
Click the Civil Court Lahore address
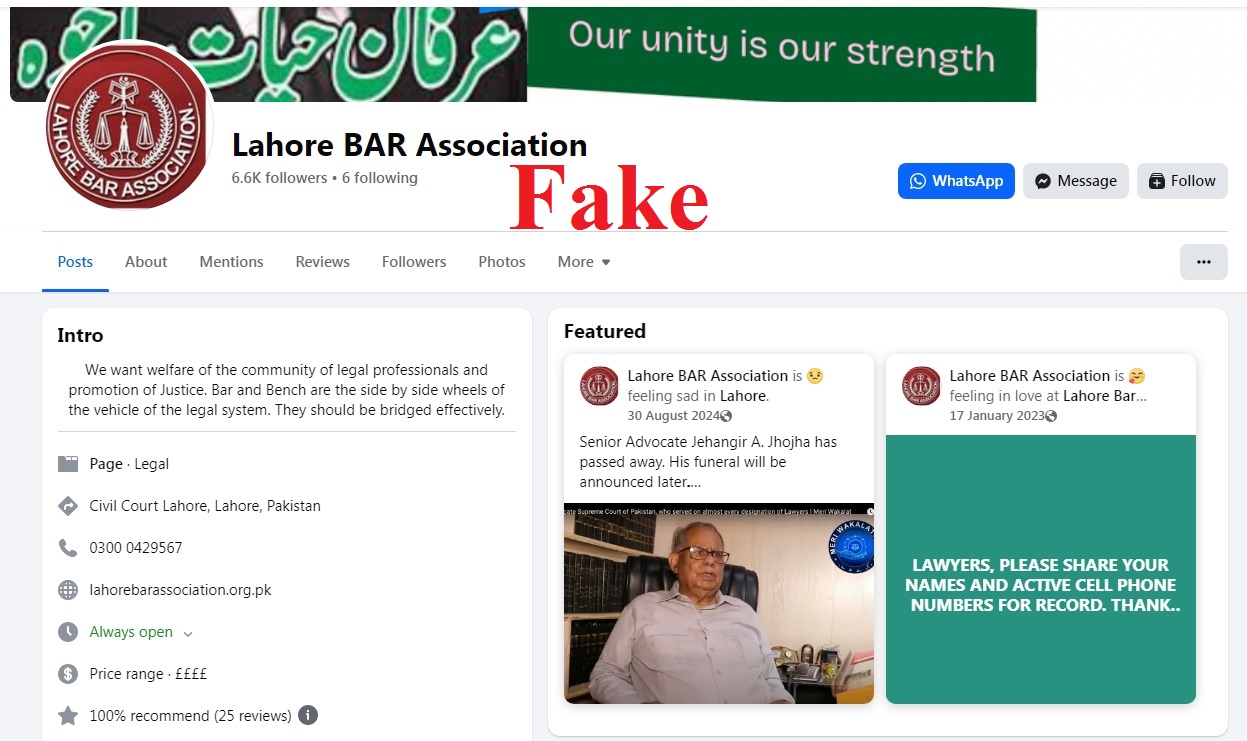[x=205, y=506]
